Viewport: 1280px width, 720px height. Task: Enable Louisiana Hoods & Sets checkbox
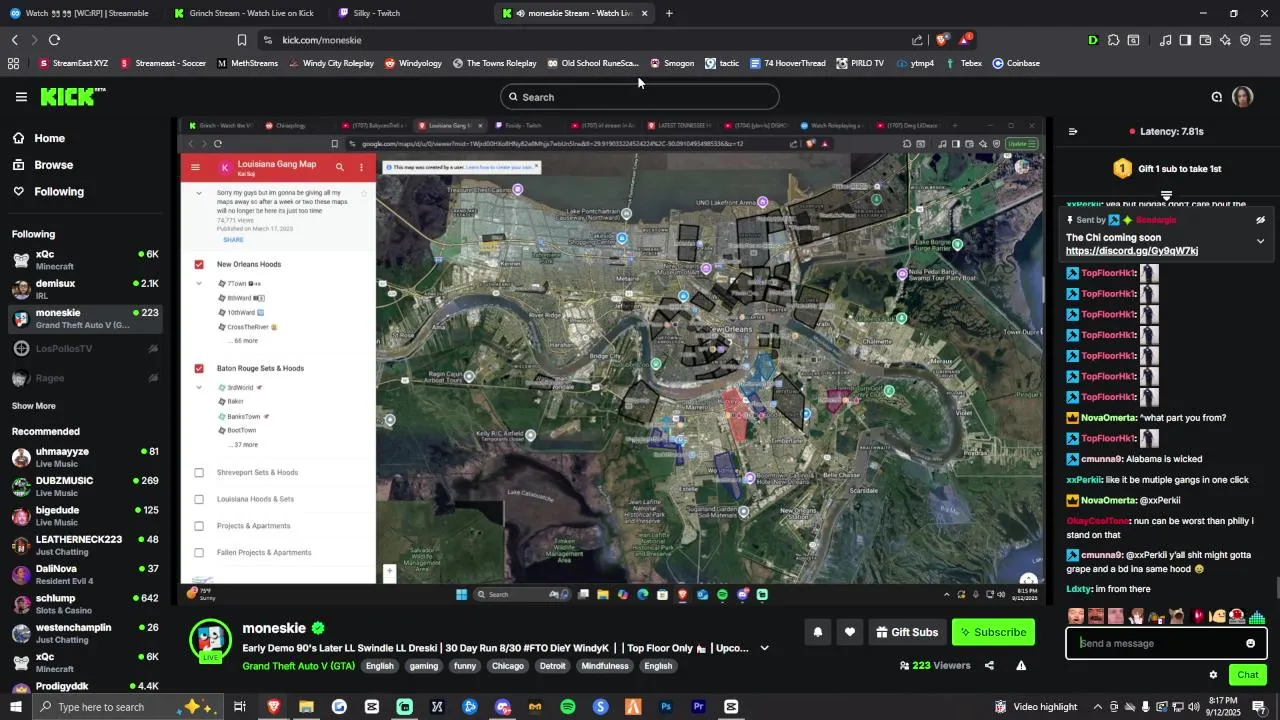[x=199, y=499]
